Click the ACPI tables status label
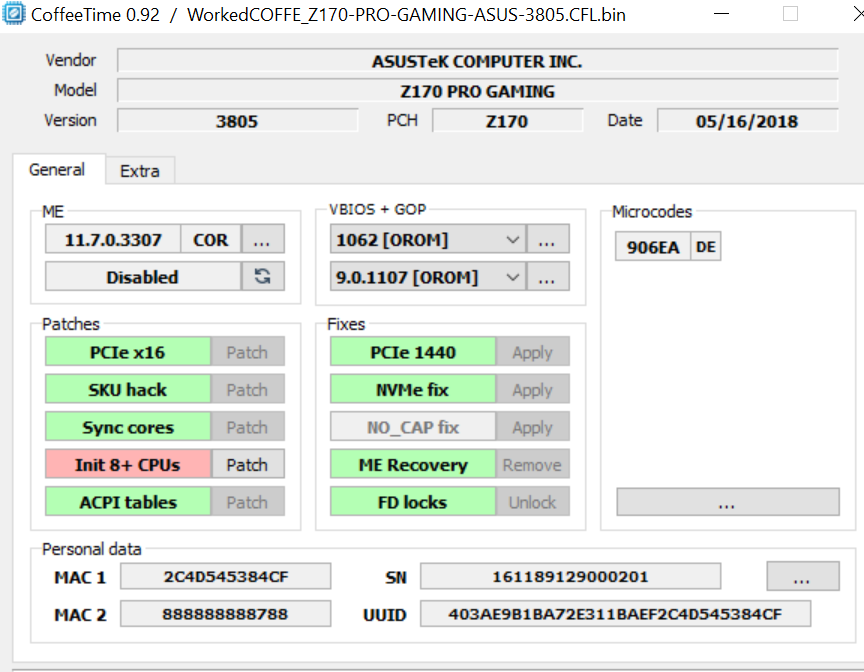This screenshot has width=864, height=672. 128,501
